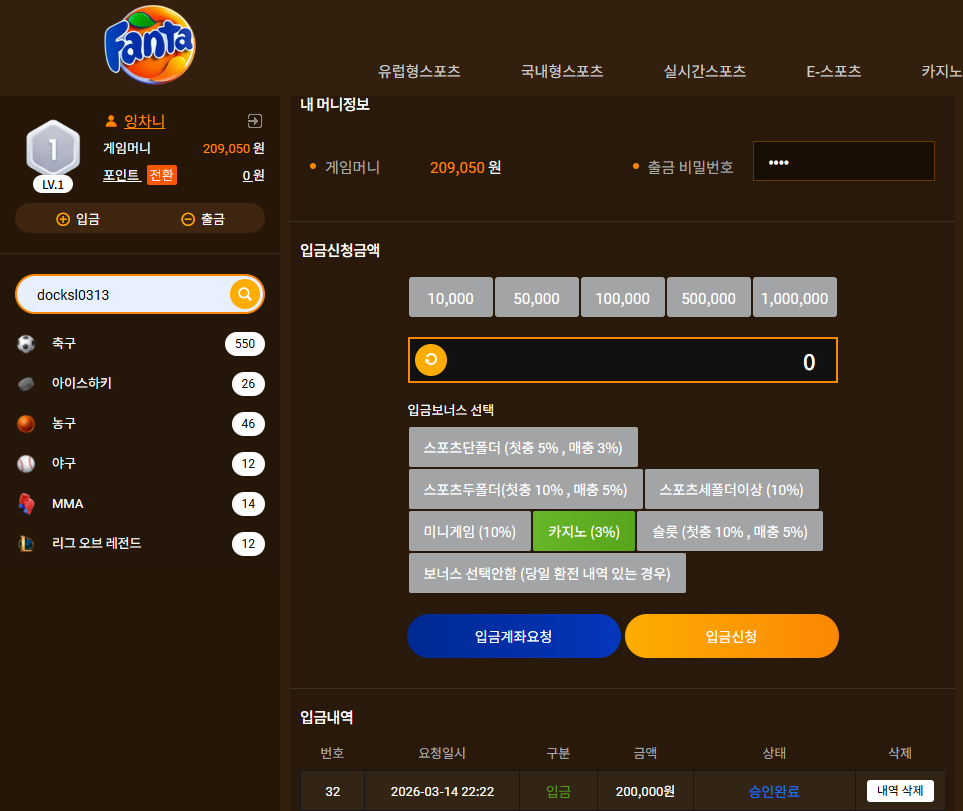Click the orange search magnifier icon
This screenshot has width=963, height=811.
(x=245, y=294)
